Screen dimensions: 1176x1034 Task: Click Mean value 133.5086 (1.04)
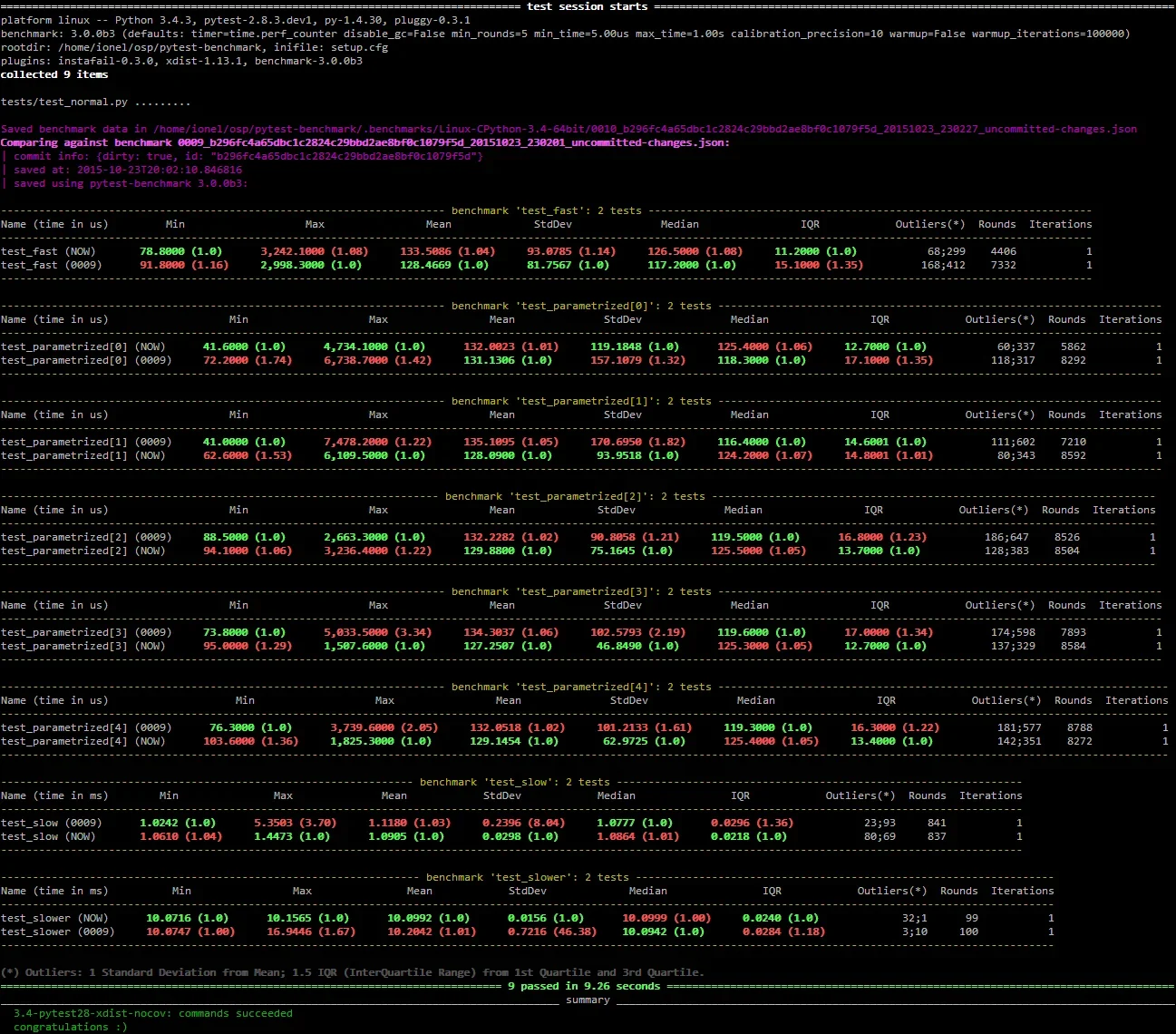click(x=448, y=251)
